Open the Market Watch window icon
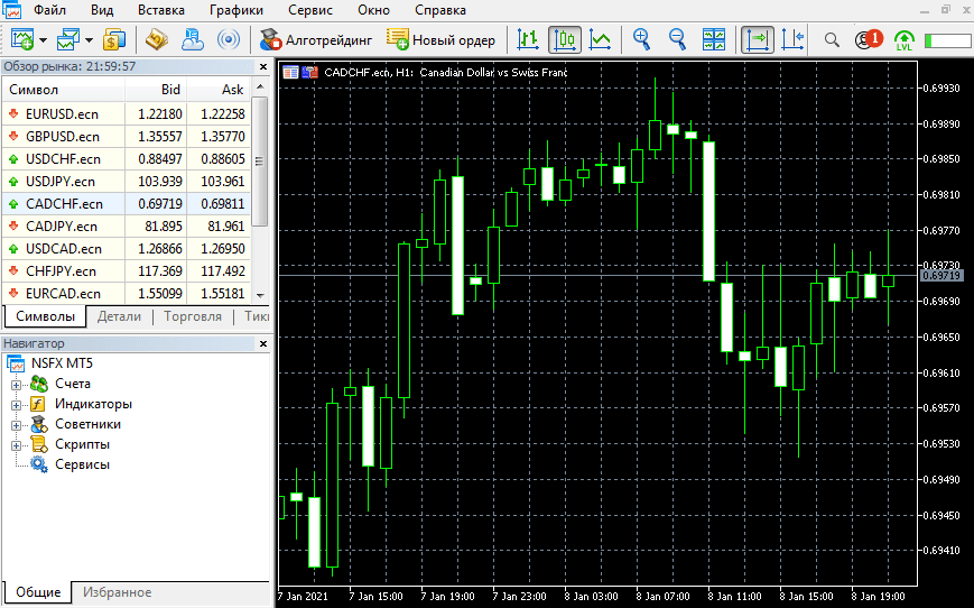Screen dimensions: 974x608 click(114, 40)
